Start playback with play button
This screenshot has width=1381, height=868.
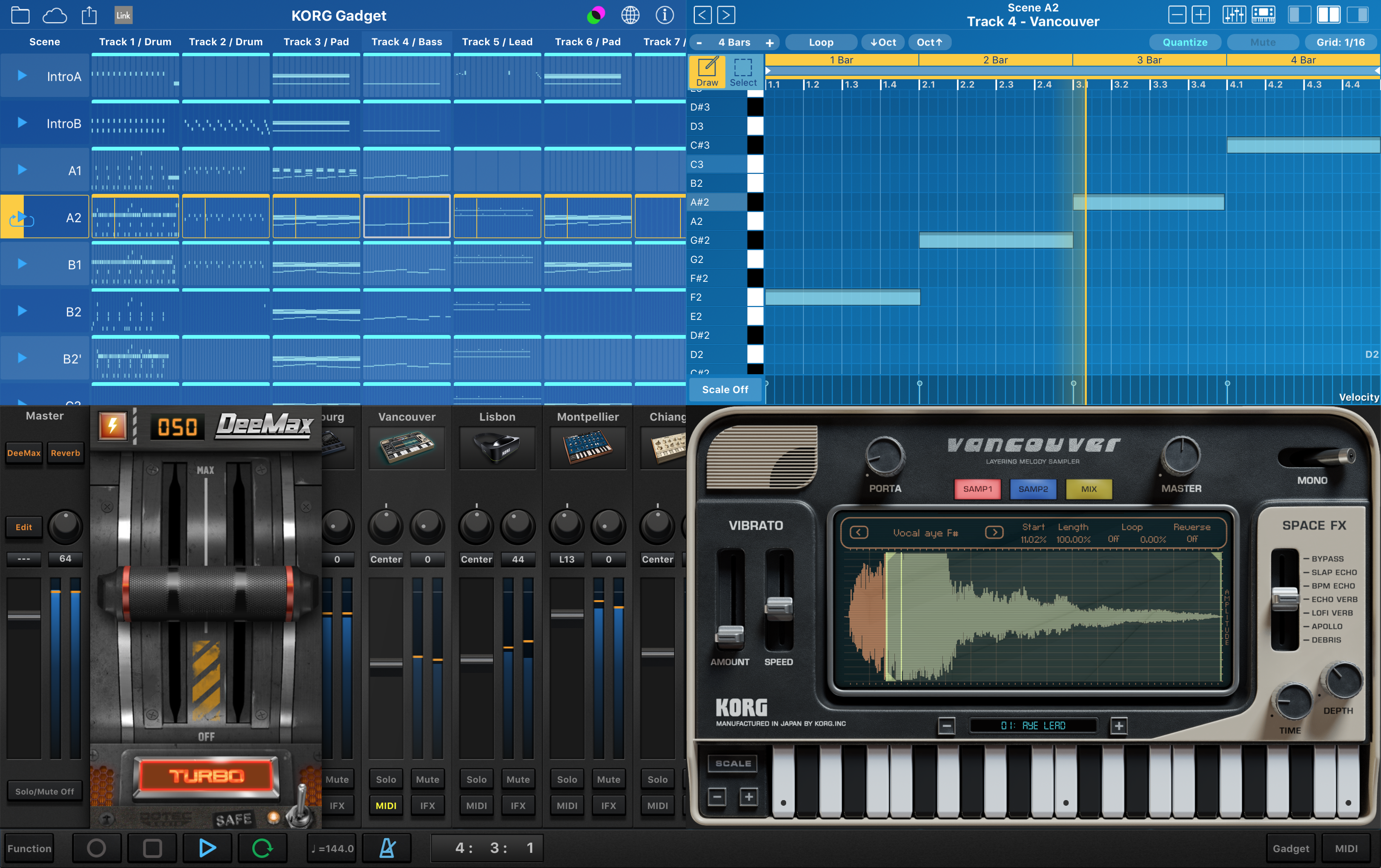click(x=207, y=848)
